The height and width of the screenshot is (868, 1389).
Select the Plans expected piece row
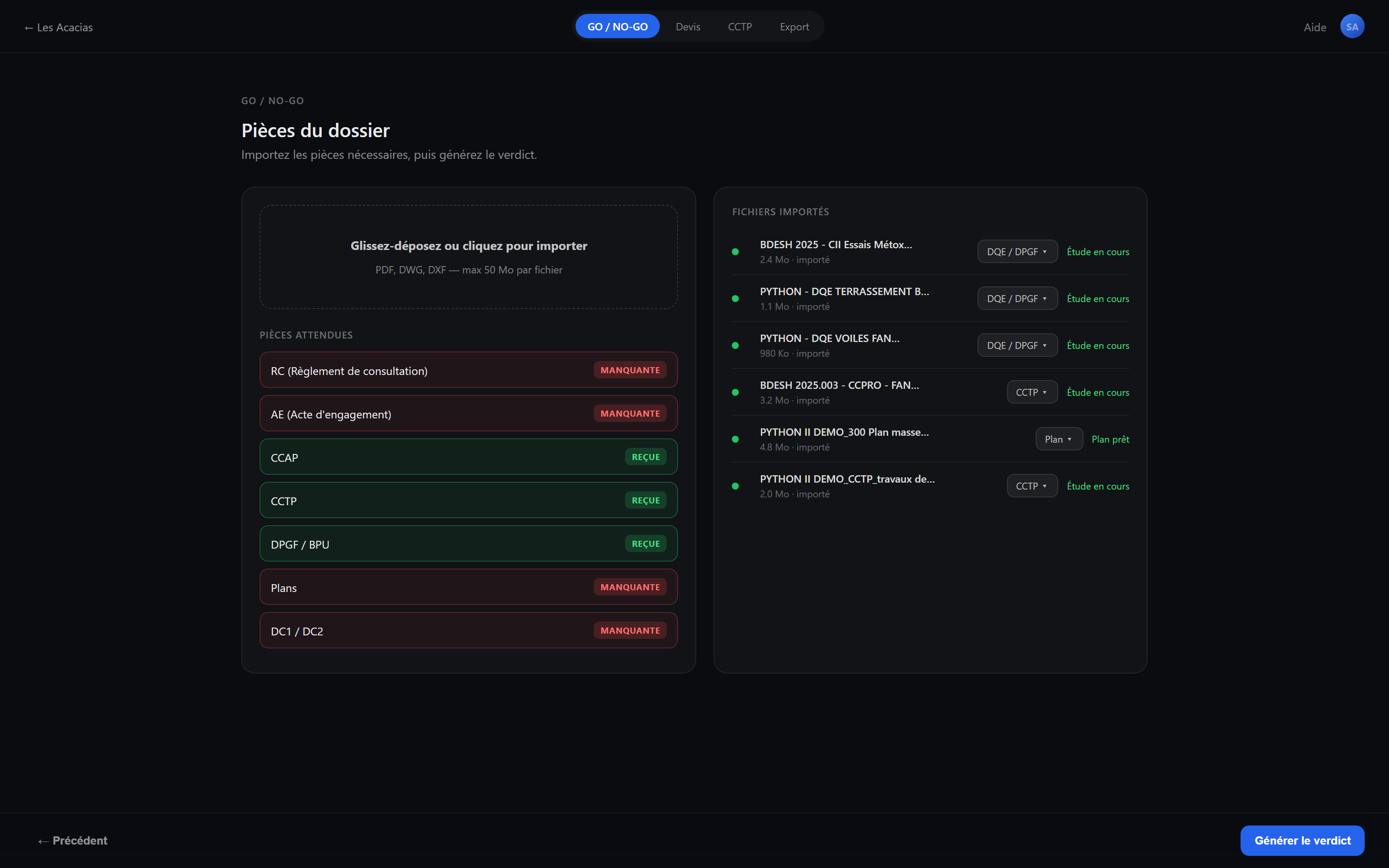coord(468,587)
